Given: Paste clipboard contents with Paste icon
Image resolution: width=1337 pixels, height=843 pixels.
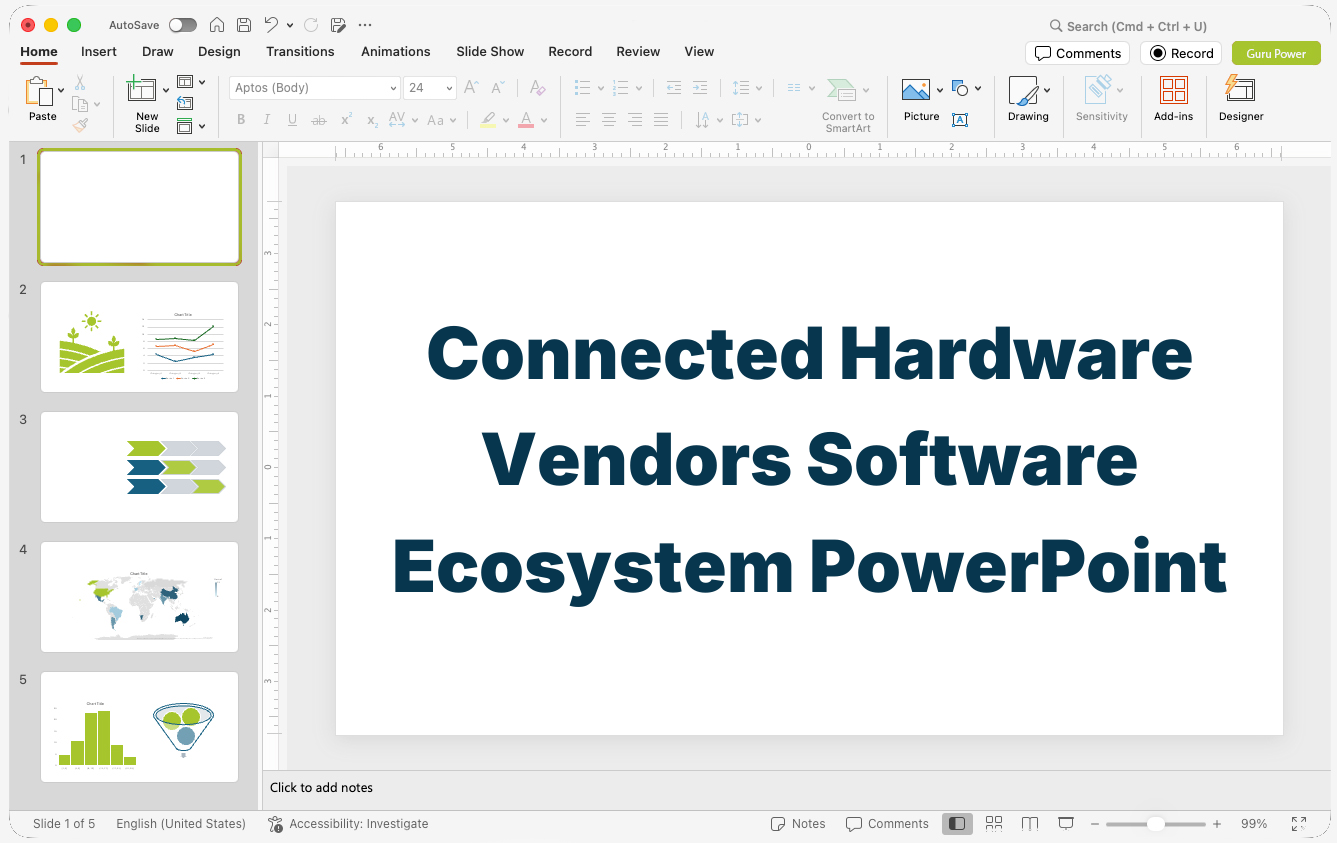Looking at the screenshot, I should point(40,92).
